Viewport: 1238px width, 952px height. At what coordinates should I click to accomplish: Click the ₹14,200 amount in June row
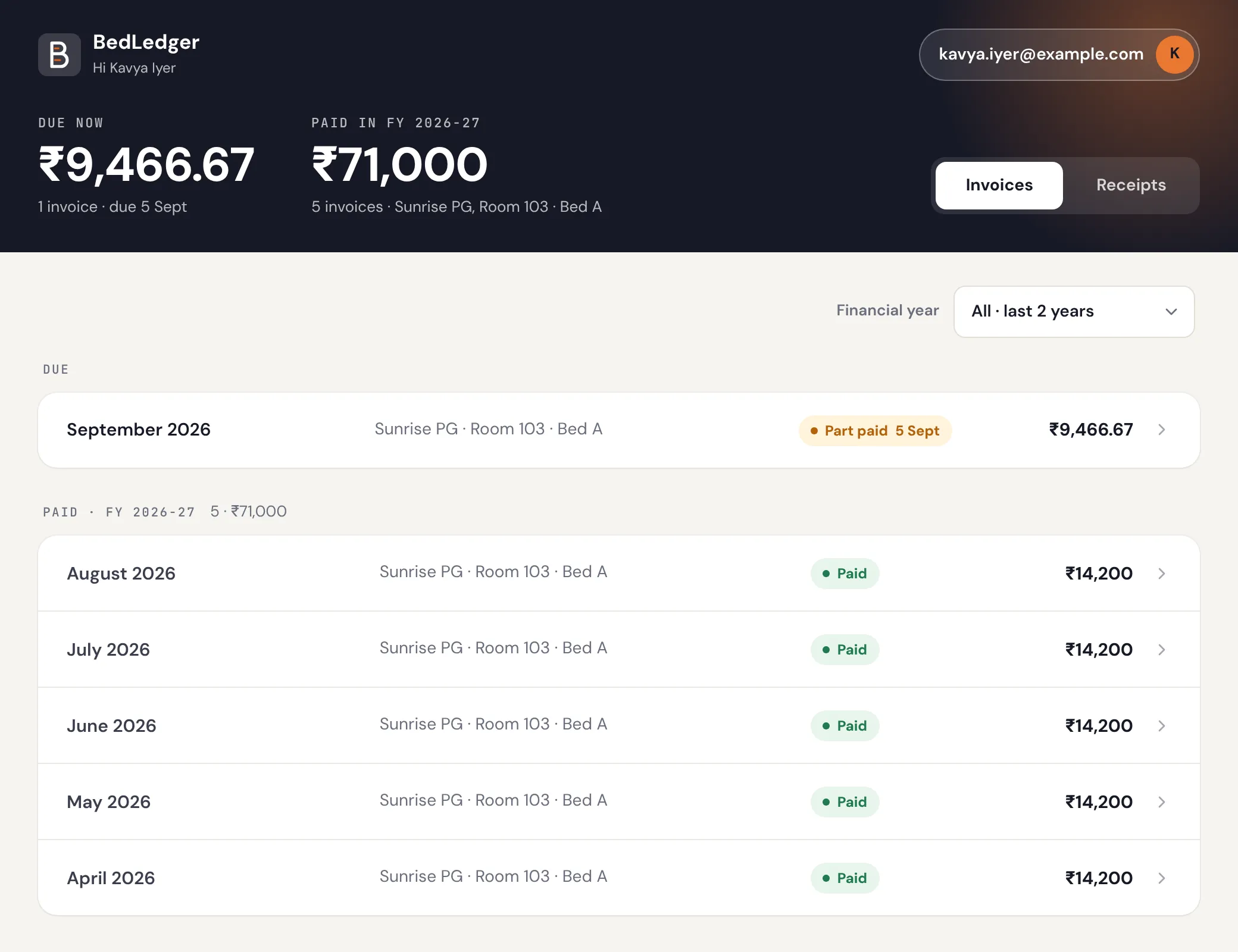[x=1099, y=726]
